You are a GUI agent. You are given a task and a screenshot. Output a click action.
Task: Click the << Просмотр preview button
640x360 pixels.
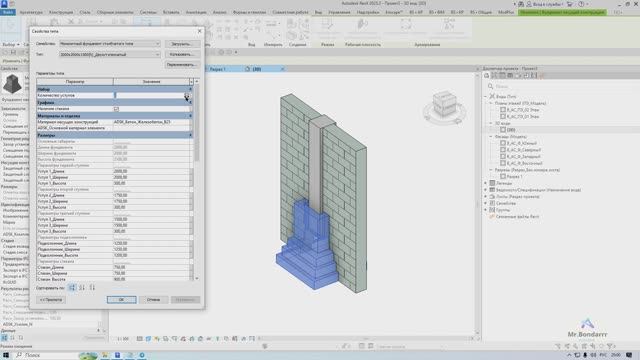click(51, 300)
